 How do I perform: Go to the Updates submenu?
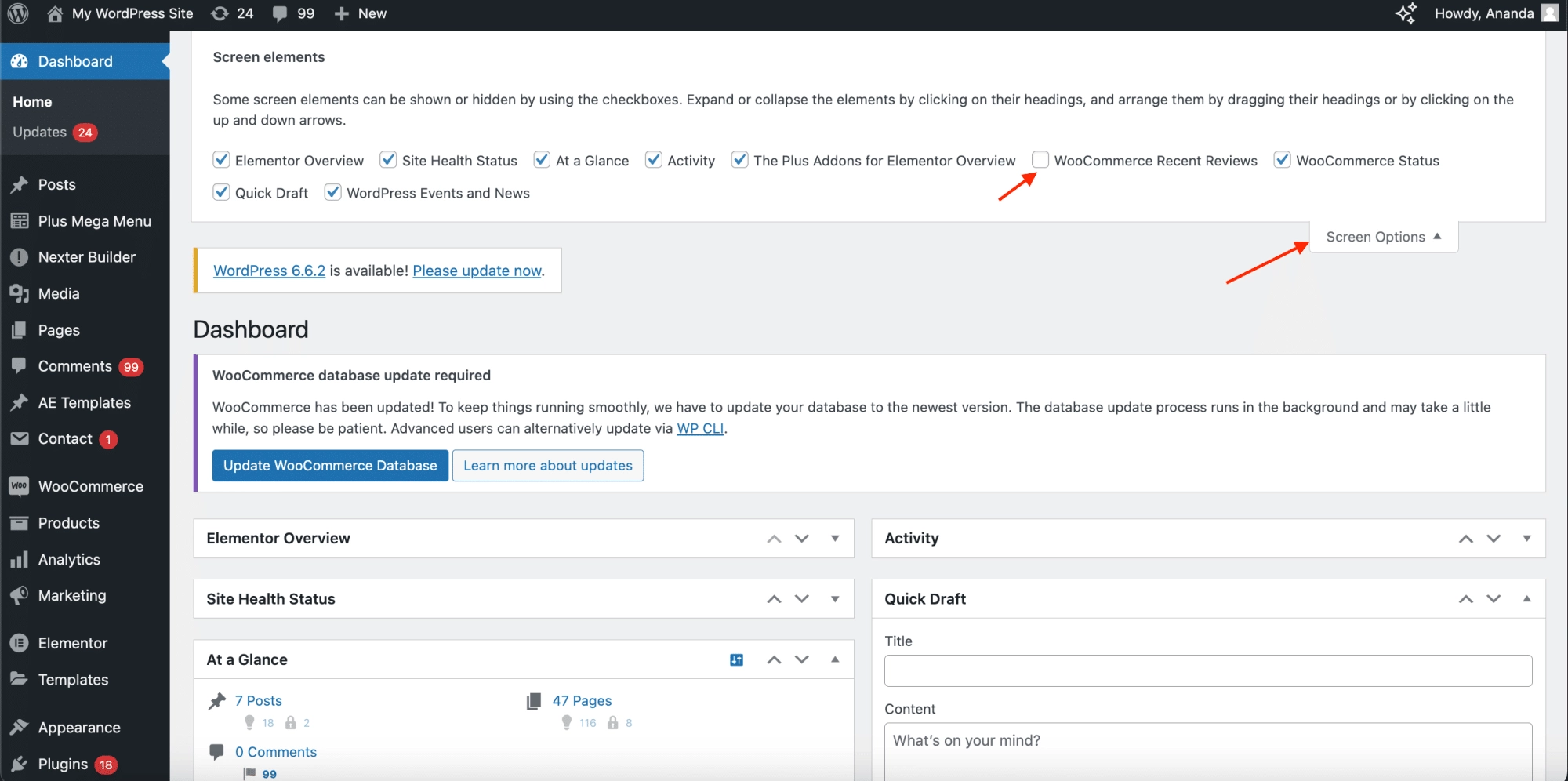(x=40, y=132)
